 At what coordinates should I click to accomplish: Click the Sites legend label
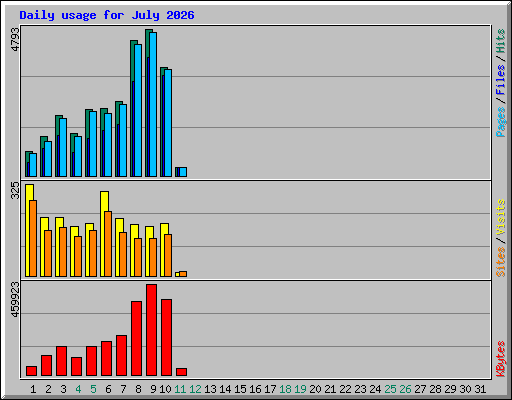[x=501, y=262]
